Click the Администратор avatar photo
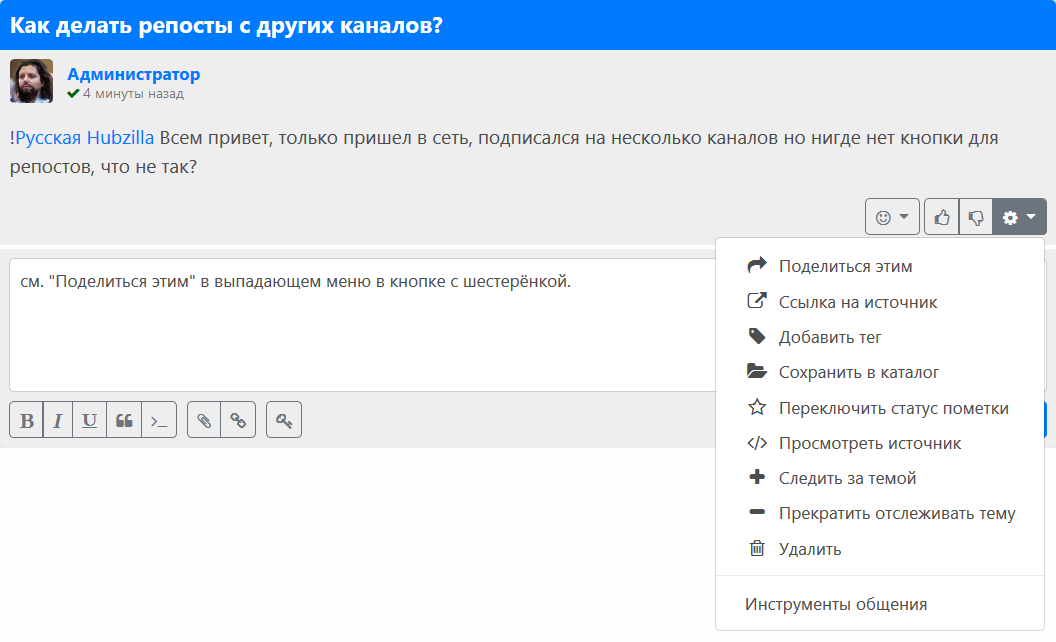Image resolution: width=1056 pixels, height=642 pixels. click(x=31, y=81)
